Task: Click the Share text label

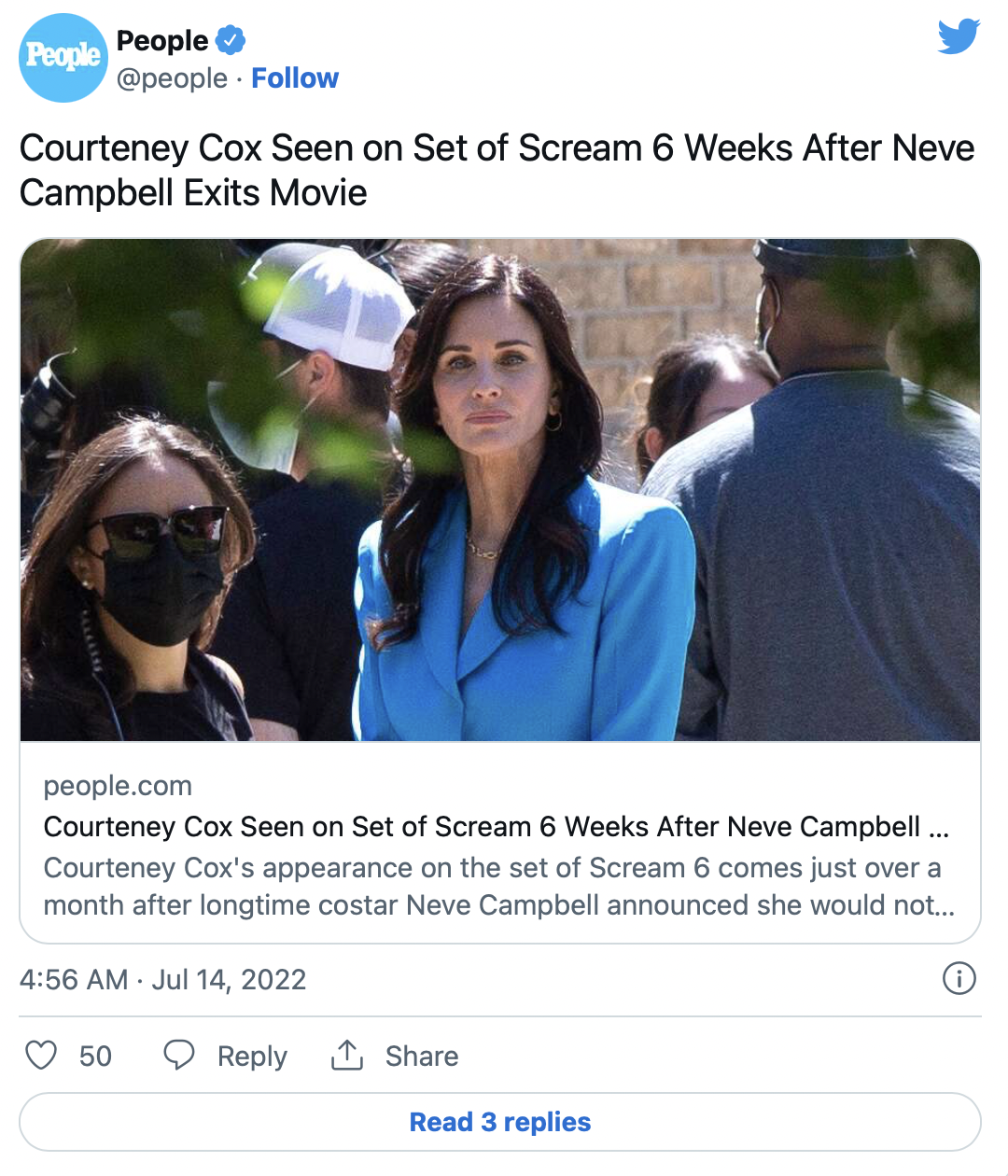Action: point(422,1057)
